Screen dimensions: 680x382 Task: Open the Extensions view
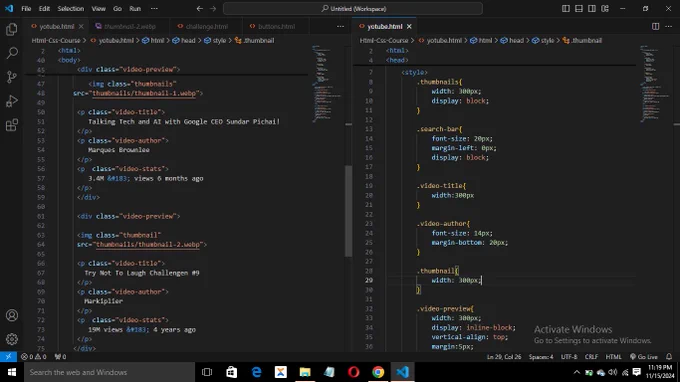(x=12, y=125)
